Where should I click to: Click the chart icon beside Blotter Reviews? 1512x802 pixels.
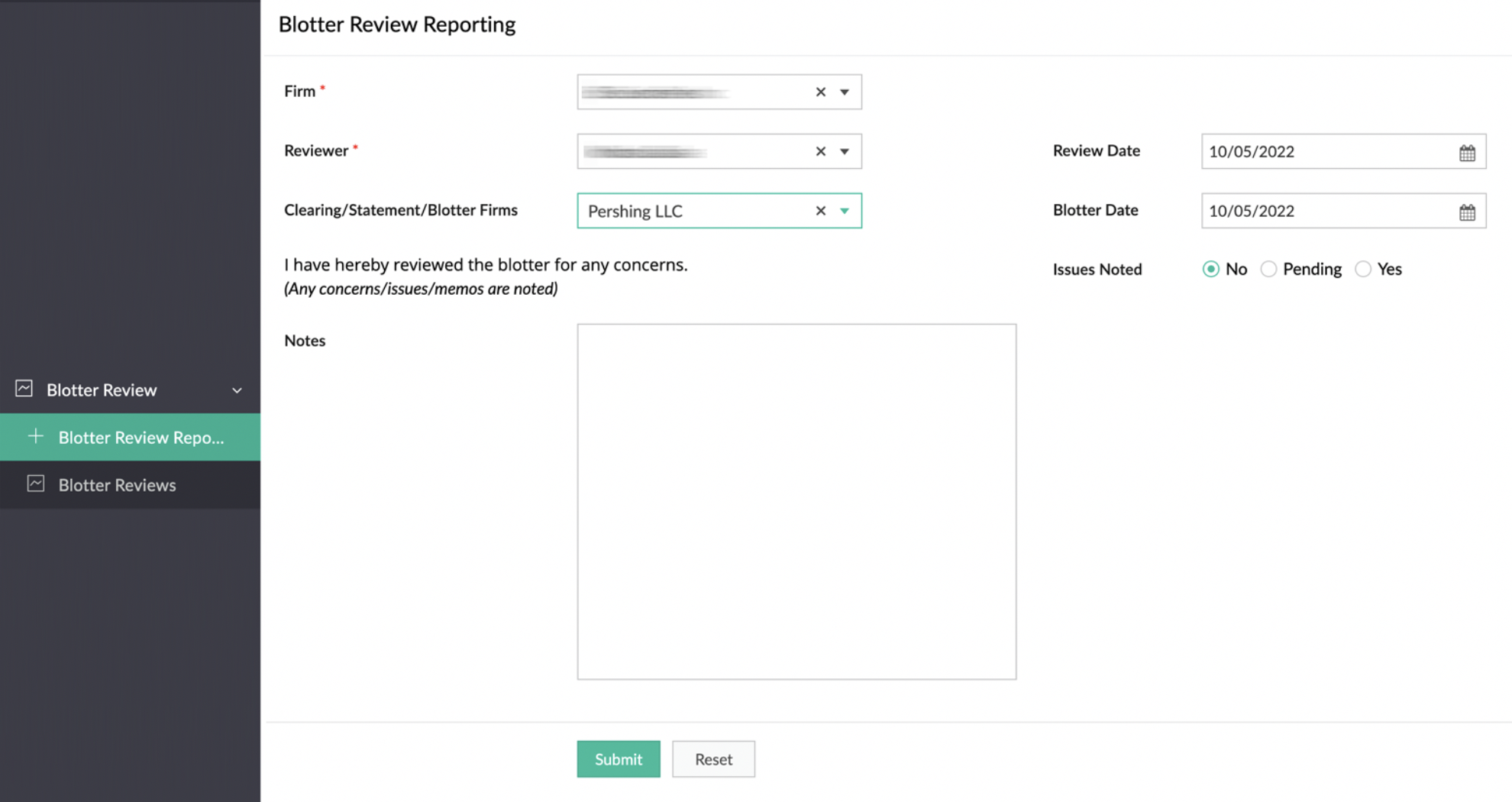click(36, 483)
